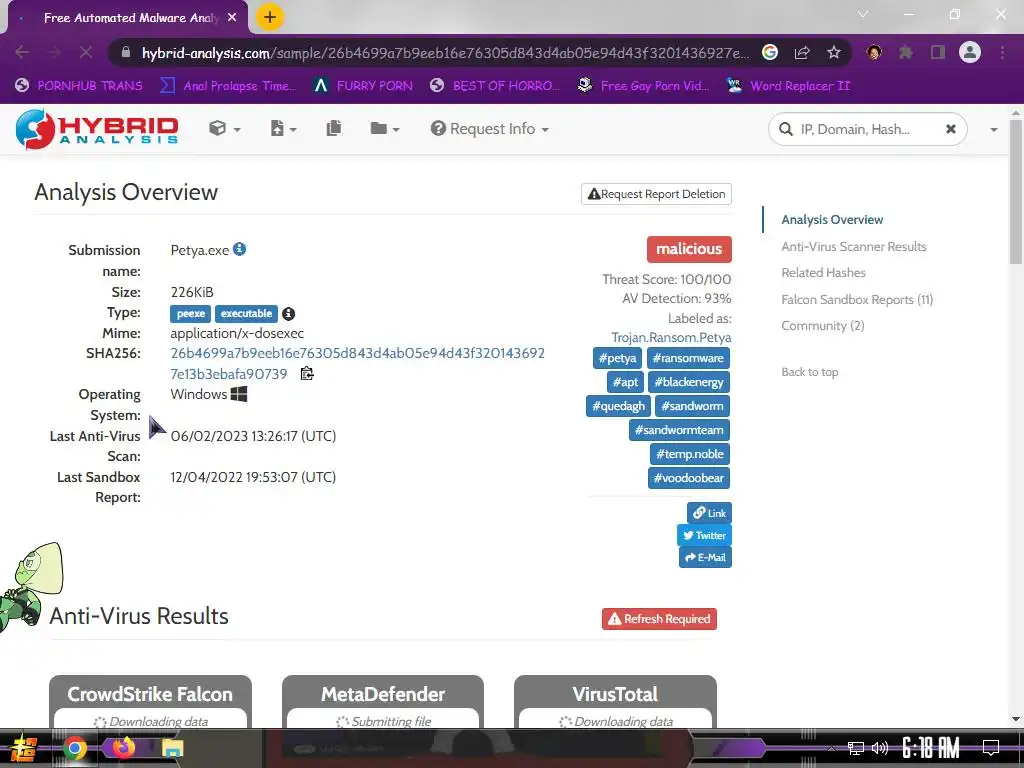Select the #quedagh tag
The width and height of the screenshot is (1024, 768).
click(x=618, y=406)
